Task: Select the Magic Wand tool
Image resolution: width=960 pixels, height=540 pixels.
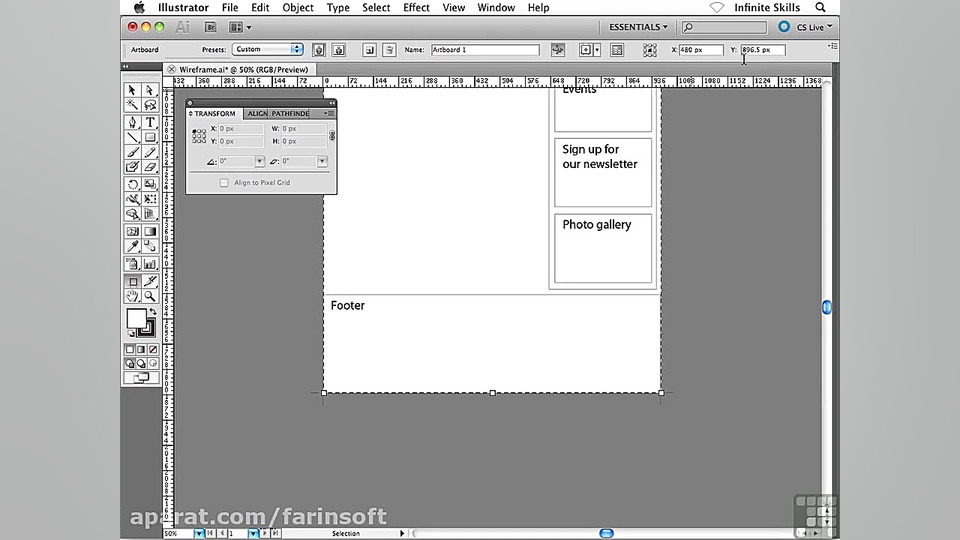Action: click(132, 105)
